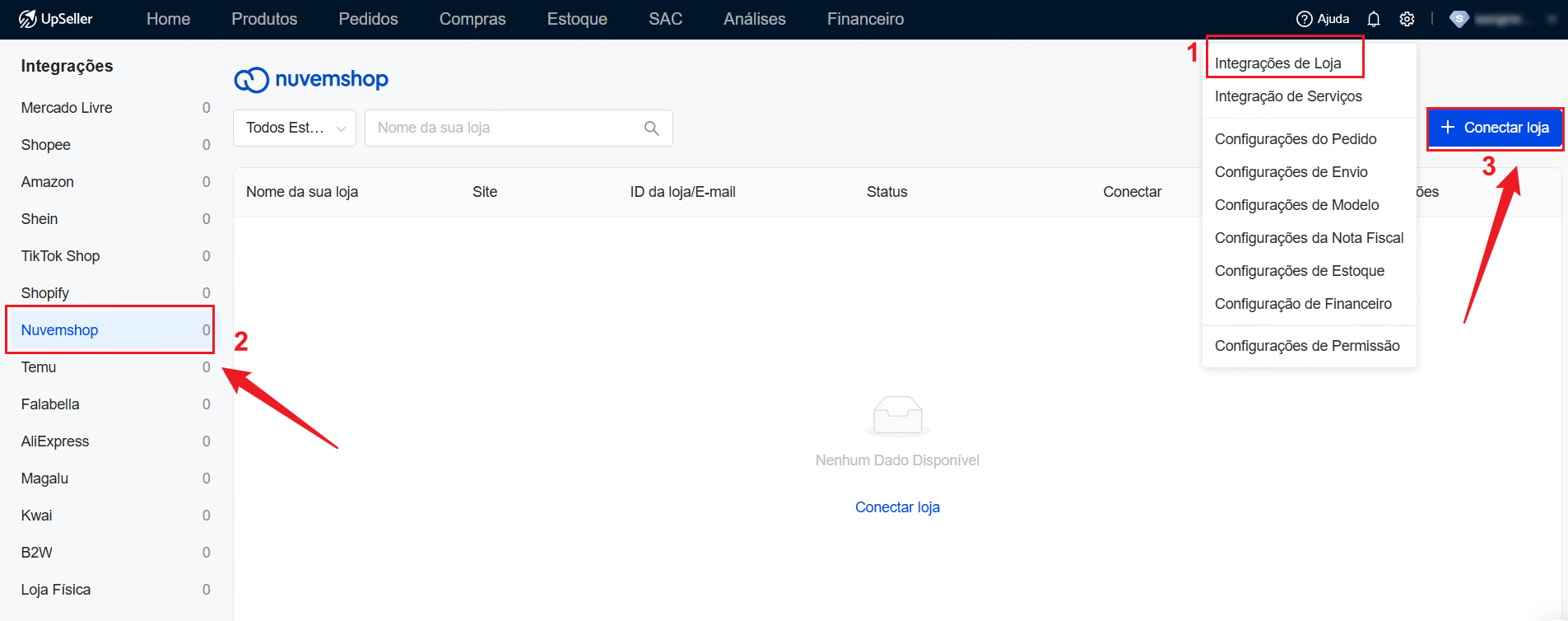
Task: Click the Site column header
Action: (485, 192)
